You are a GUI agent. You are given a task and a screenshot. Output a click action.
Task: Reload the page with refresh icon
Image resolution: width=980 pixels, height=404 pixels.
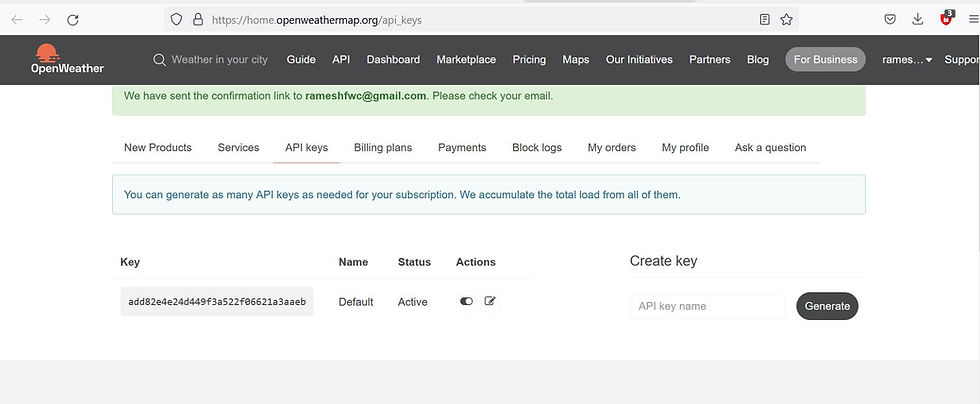coord(72,20)
